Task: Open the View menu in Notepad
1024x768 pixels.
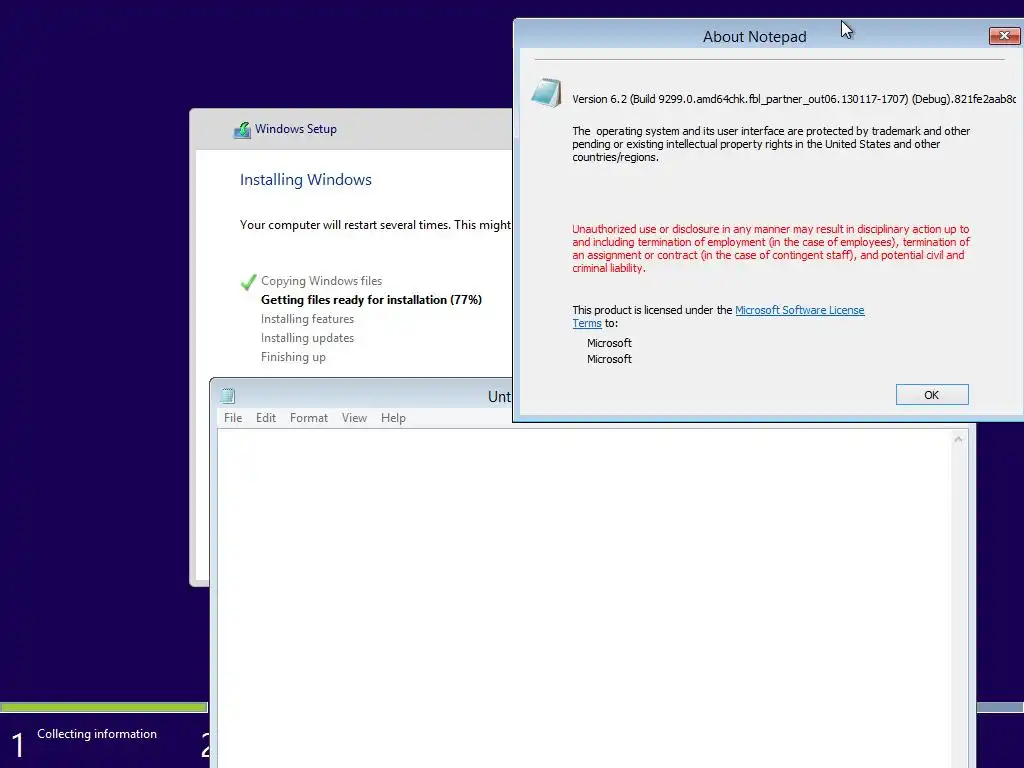Action: 354,418
